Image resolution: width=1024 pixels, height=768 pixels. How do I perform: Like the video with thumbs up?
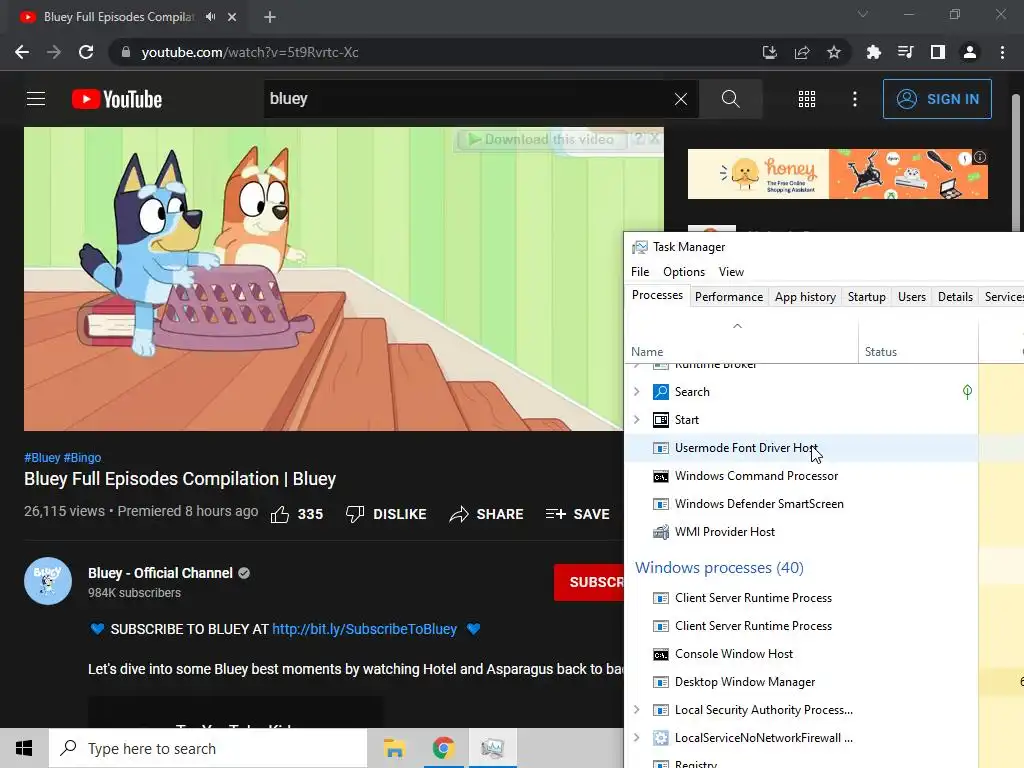(280, 515)
